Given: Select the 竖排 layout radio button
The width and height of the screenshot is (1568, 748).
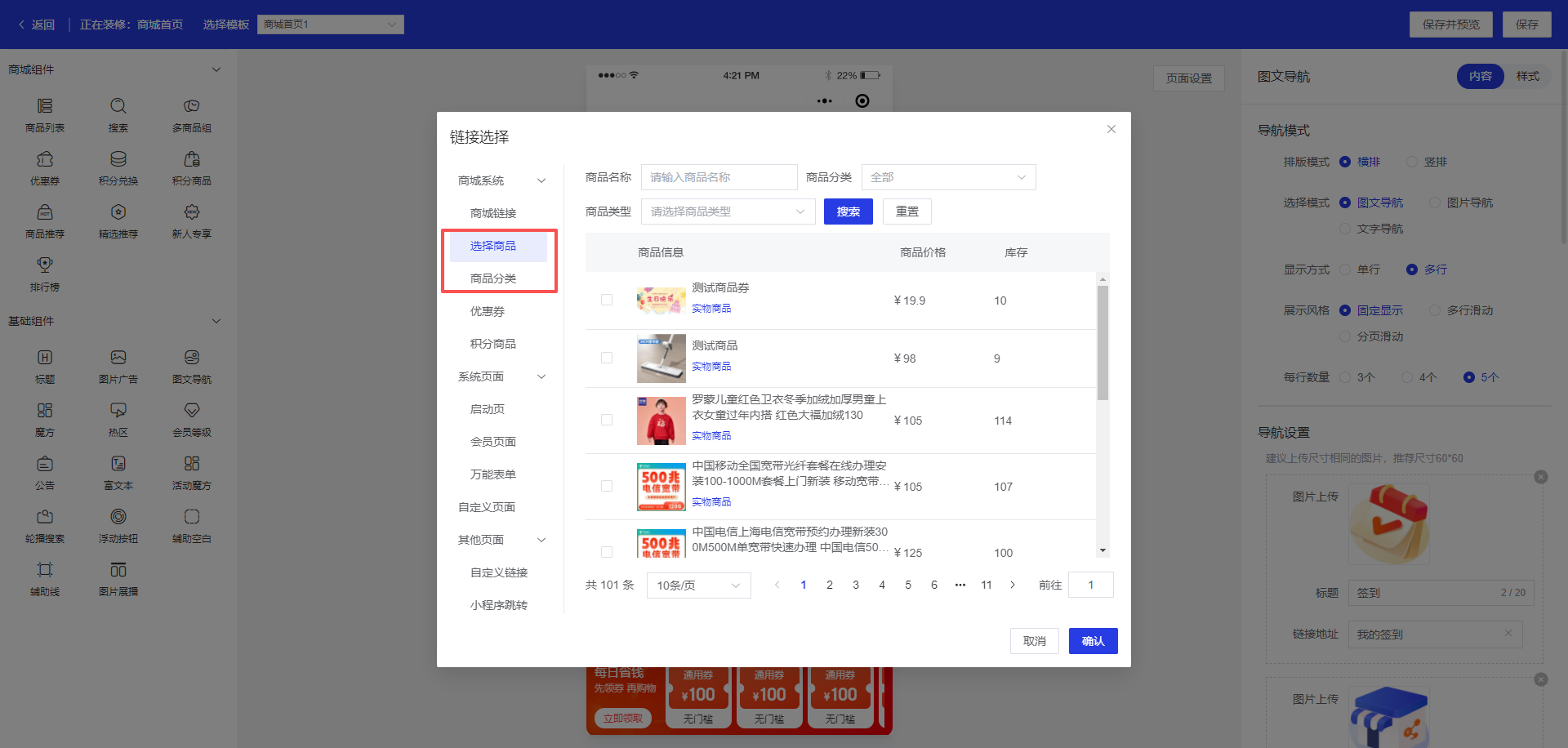Looking at the screenshot, I should click(x=1411, y=162).
